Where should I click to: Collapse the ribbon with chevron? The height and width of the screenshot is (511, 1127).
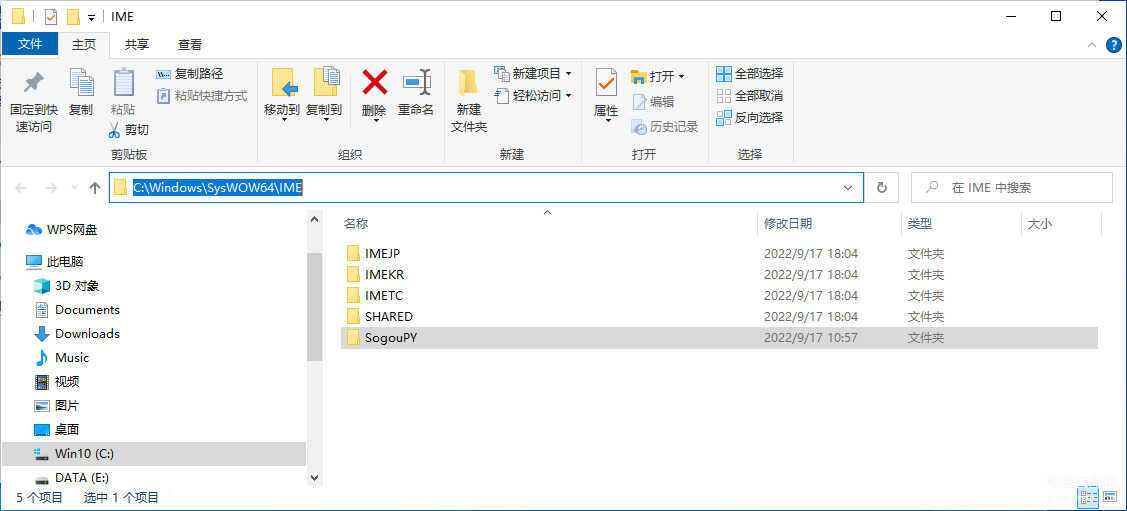click(1092, 45)
